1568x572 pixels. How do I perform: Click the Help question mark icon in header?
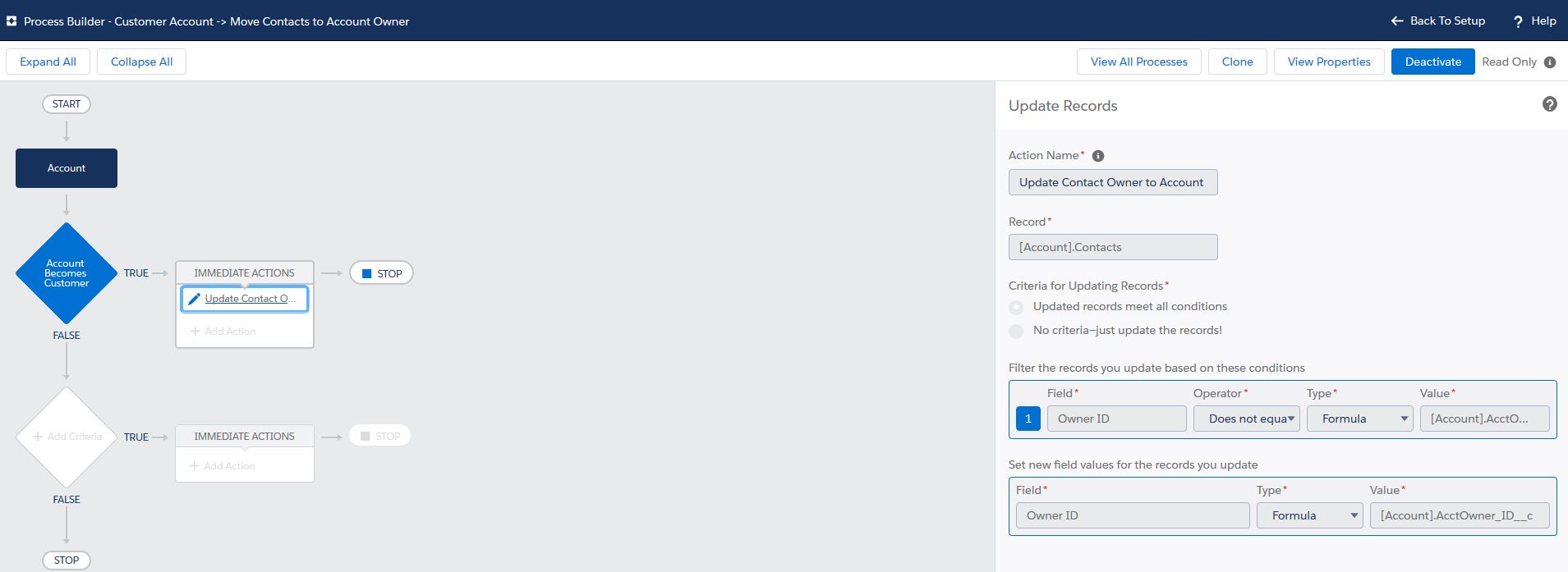1518,21
